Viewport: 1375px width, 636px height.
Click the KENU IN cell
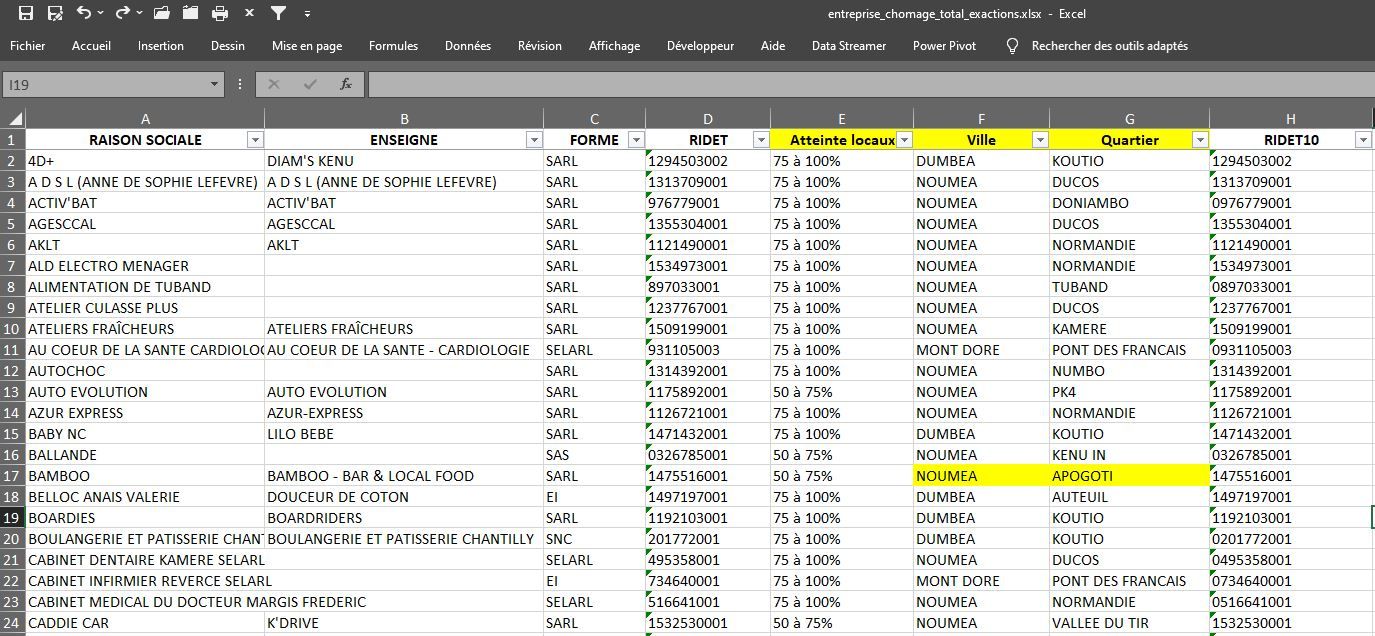tap(1129, 455)
